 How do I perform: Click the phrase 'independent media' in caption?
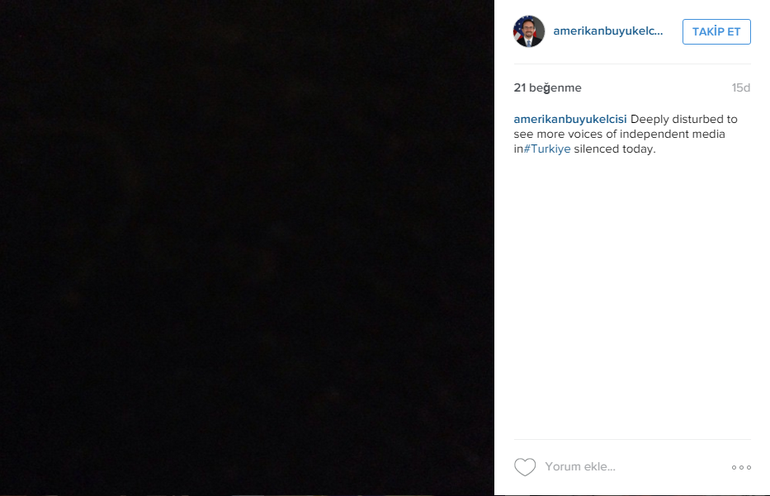coord(672,134)
